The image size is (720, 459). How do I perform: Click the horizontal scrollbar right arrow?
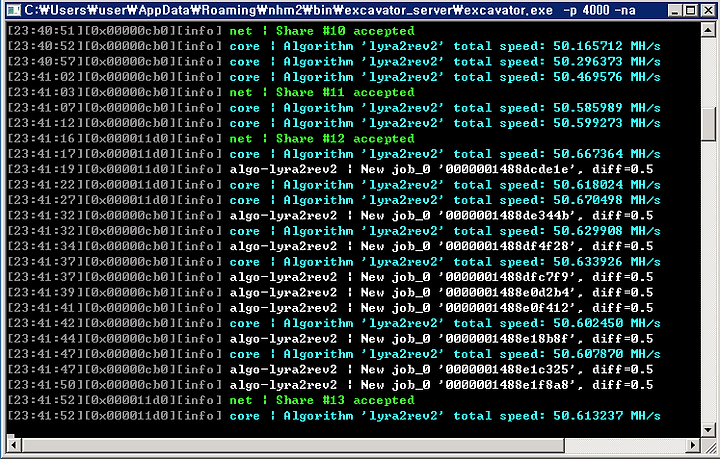point(693,445)
